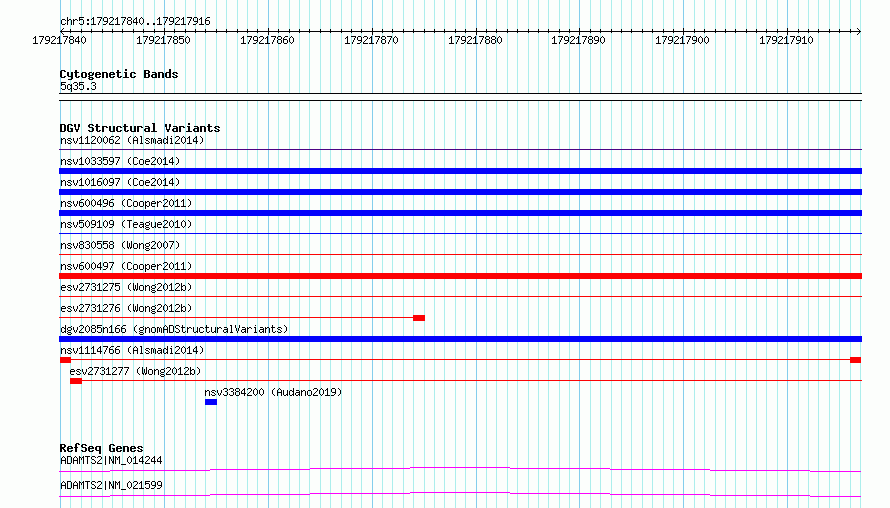The image size is (890, 508).
Task: Click the small blue block under nsv3384200
Action: pos(211,402)
